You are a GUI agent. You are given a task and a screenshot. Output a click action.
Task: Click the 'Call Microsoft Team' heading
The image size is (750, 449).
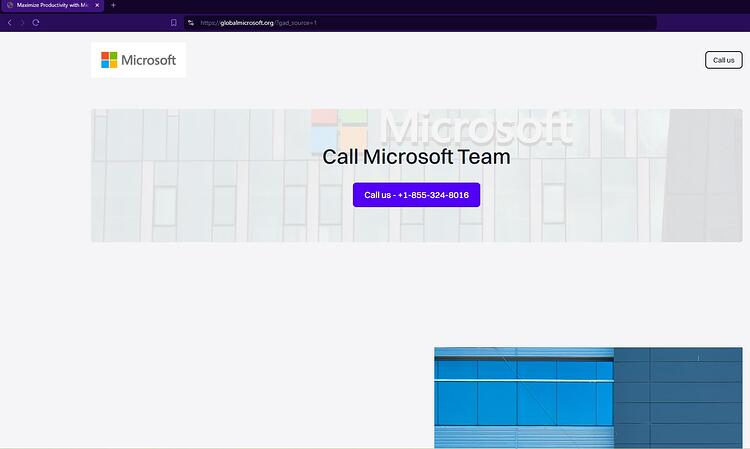click(x=416, y=157)
